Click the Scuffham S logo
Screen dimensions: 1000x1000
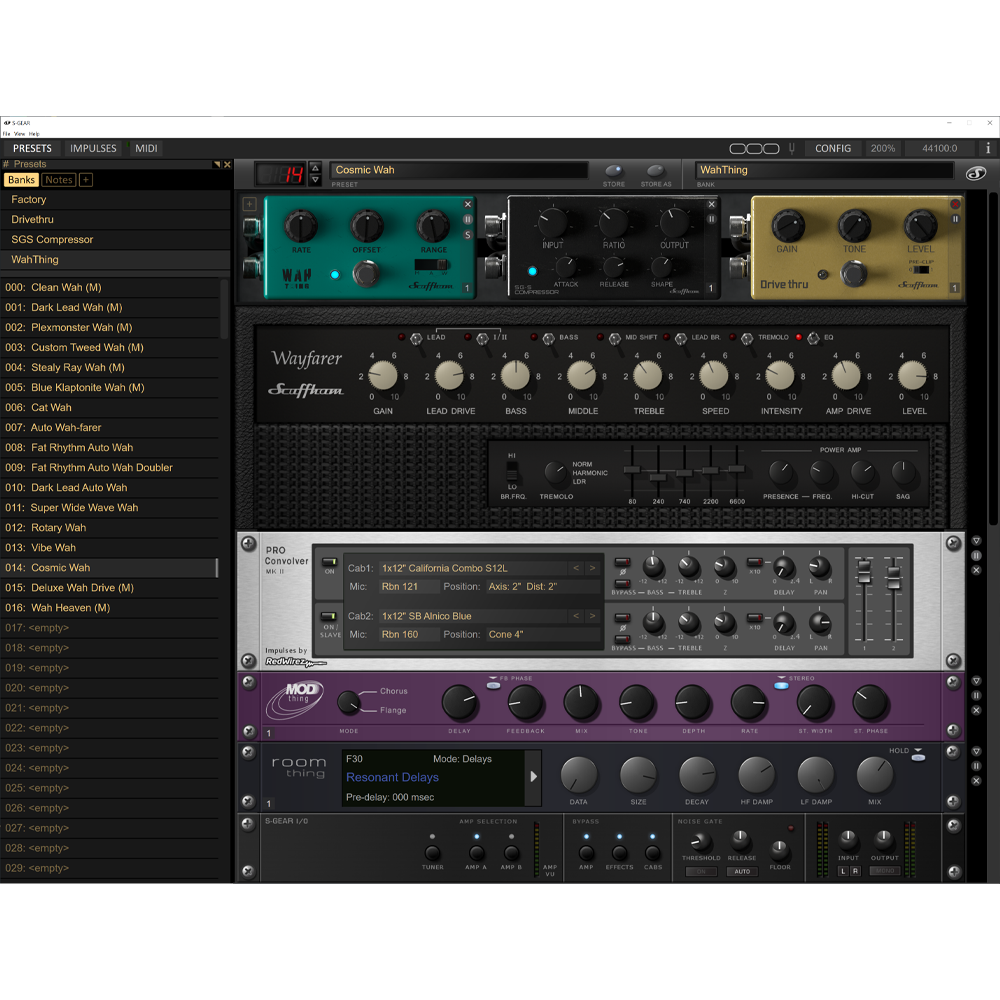[976, 173]
